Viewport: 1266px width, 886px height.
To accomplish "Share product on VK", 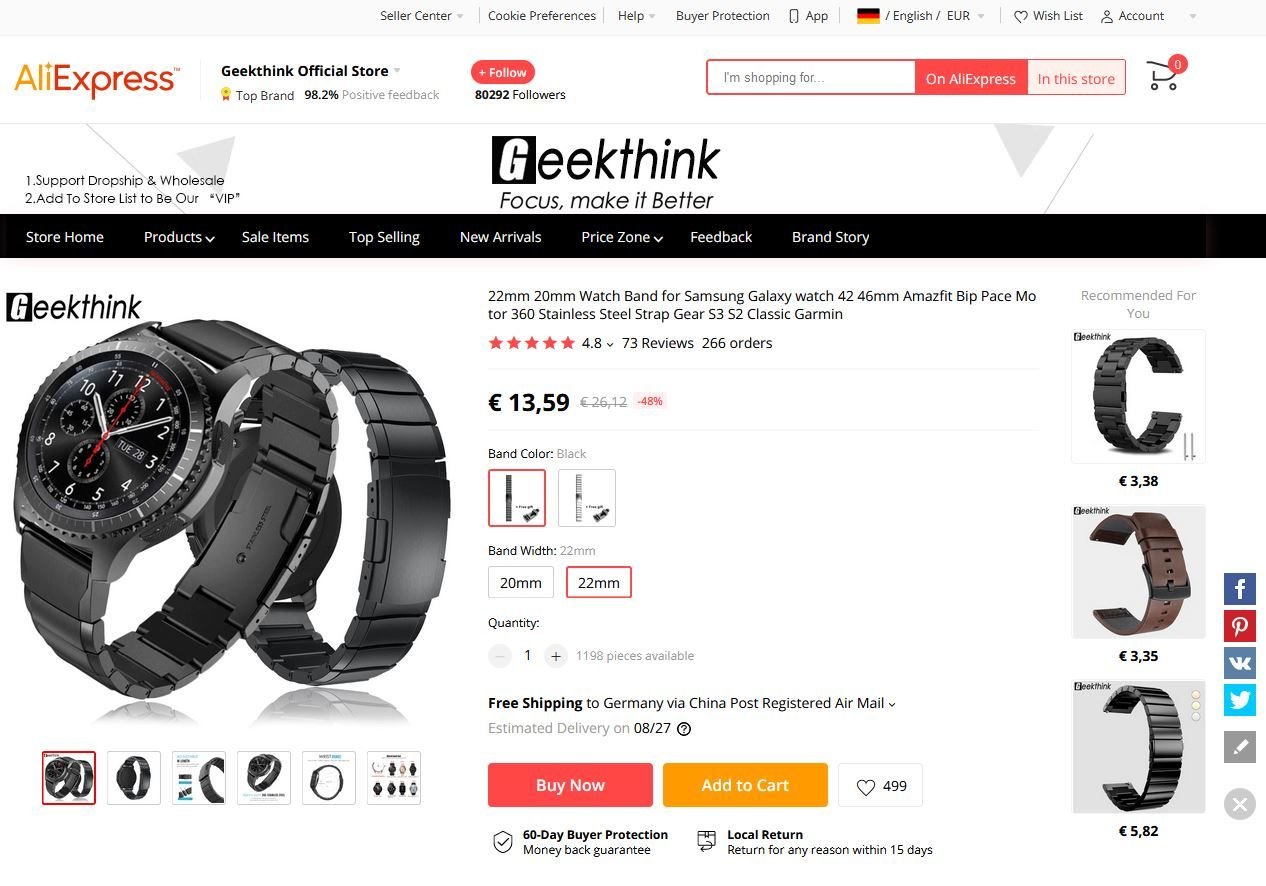I will click(x=1240, y=663).
